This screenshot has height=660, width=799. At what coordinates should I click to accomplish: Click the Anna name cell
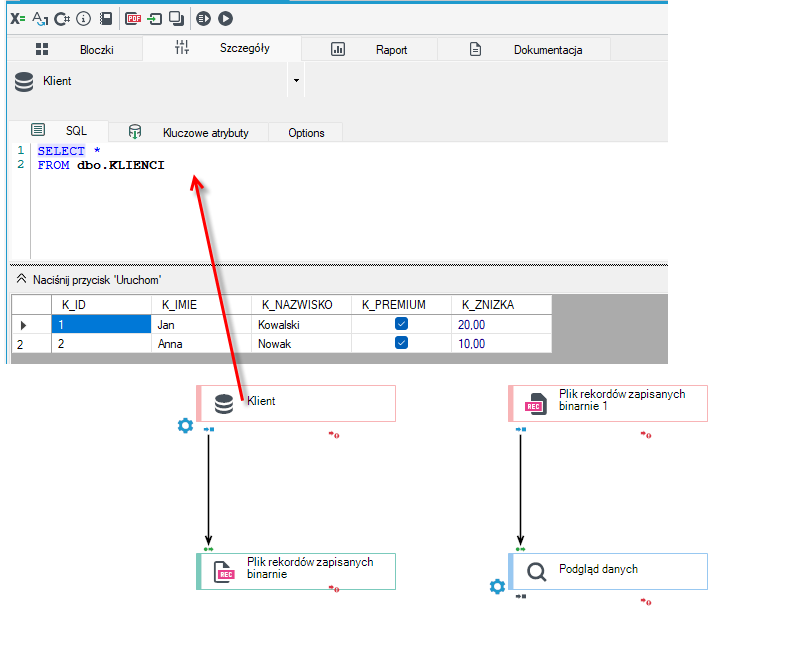click(201, 344)
